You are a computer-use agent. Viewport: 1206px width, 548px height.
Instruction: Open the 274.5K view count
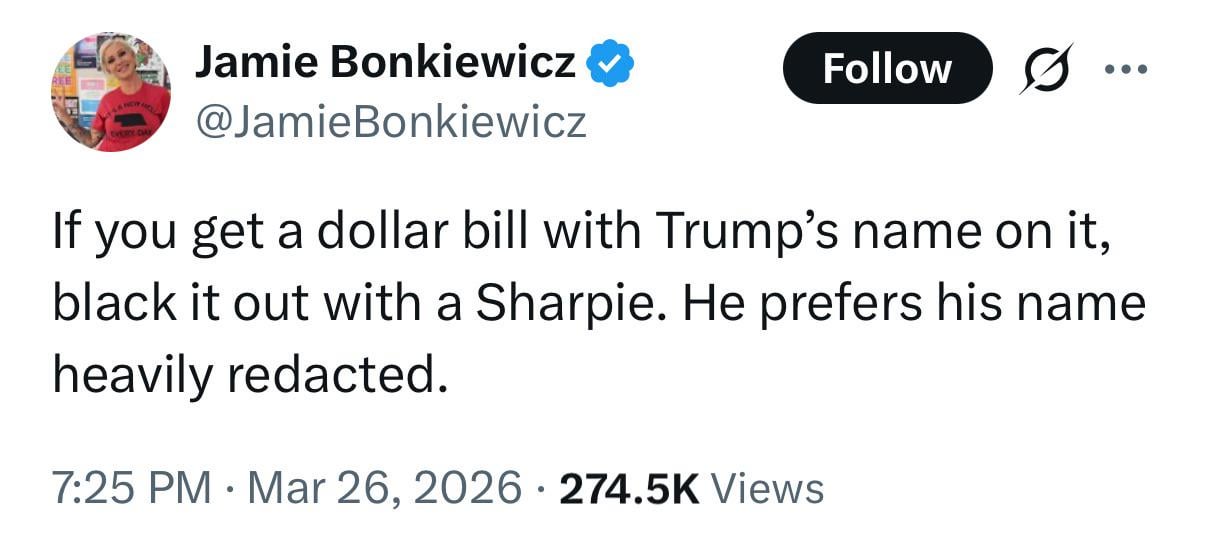[630, 489]
